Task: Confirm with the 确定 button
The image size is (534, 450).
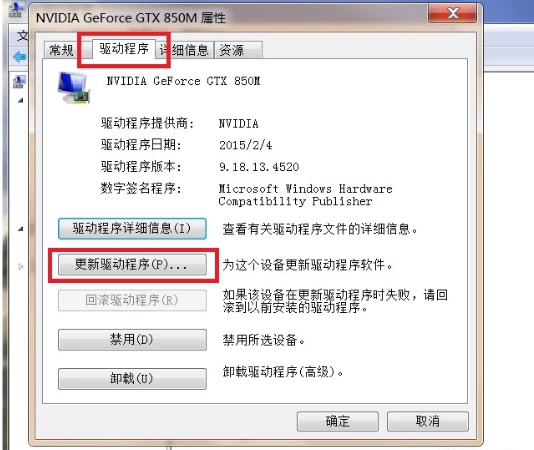Action: [337, 421]
